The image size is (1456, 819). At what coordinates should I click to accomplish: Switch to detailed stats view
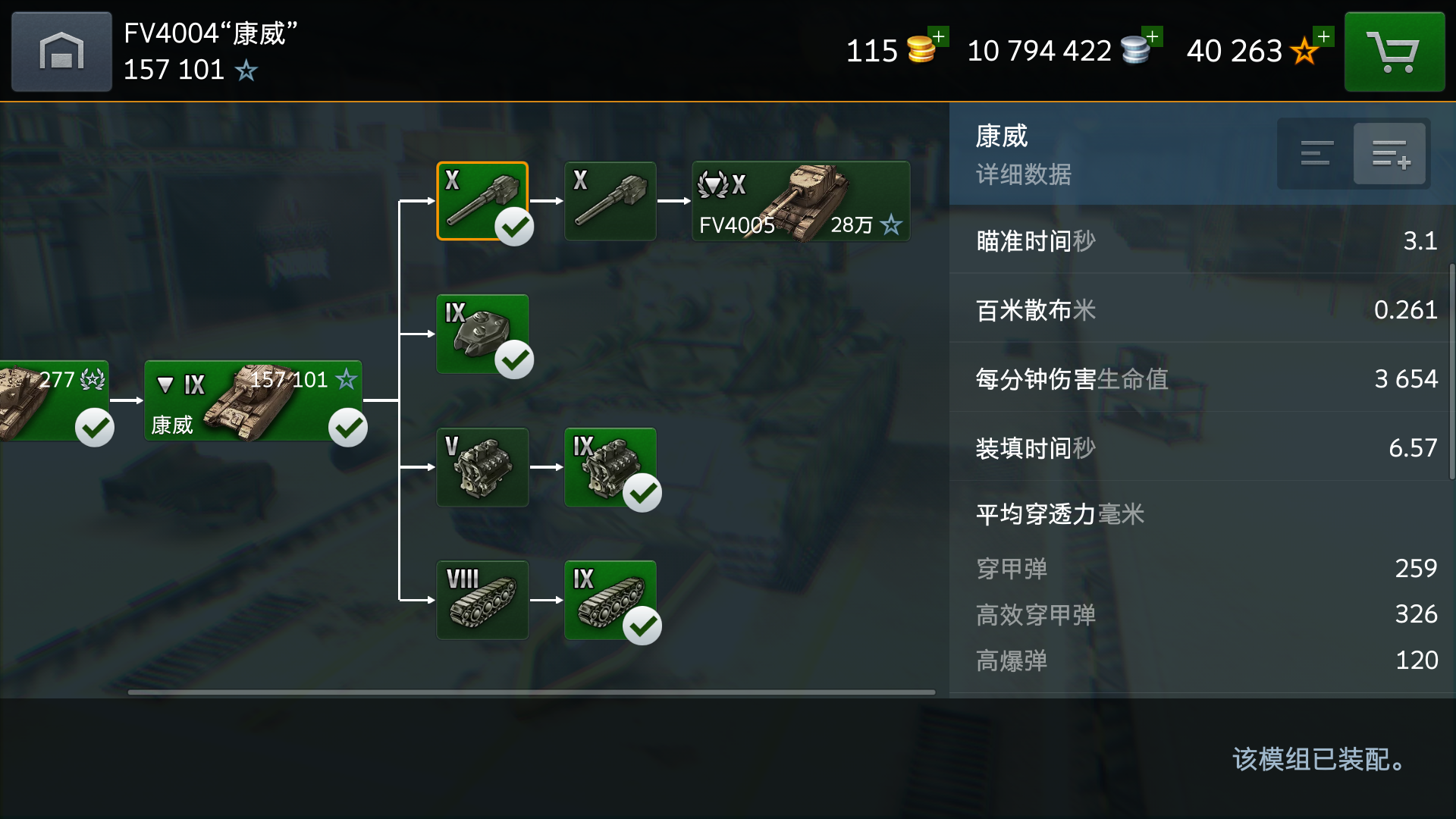(1390, 153)
